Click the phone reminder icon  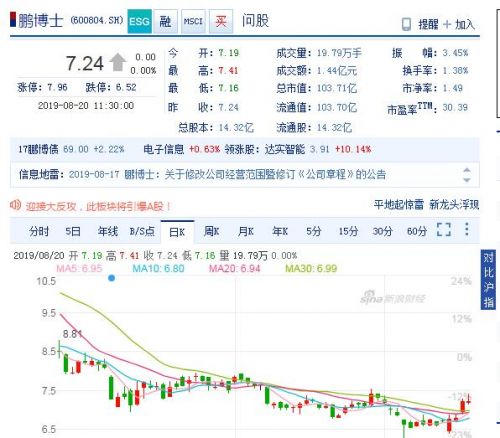point(406,24)
